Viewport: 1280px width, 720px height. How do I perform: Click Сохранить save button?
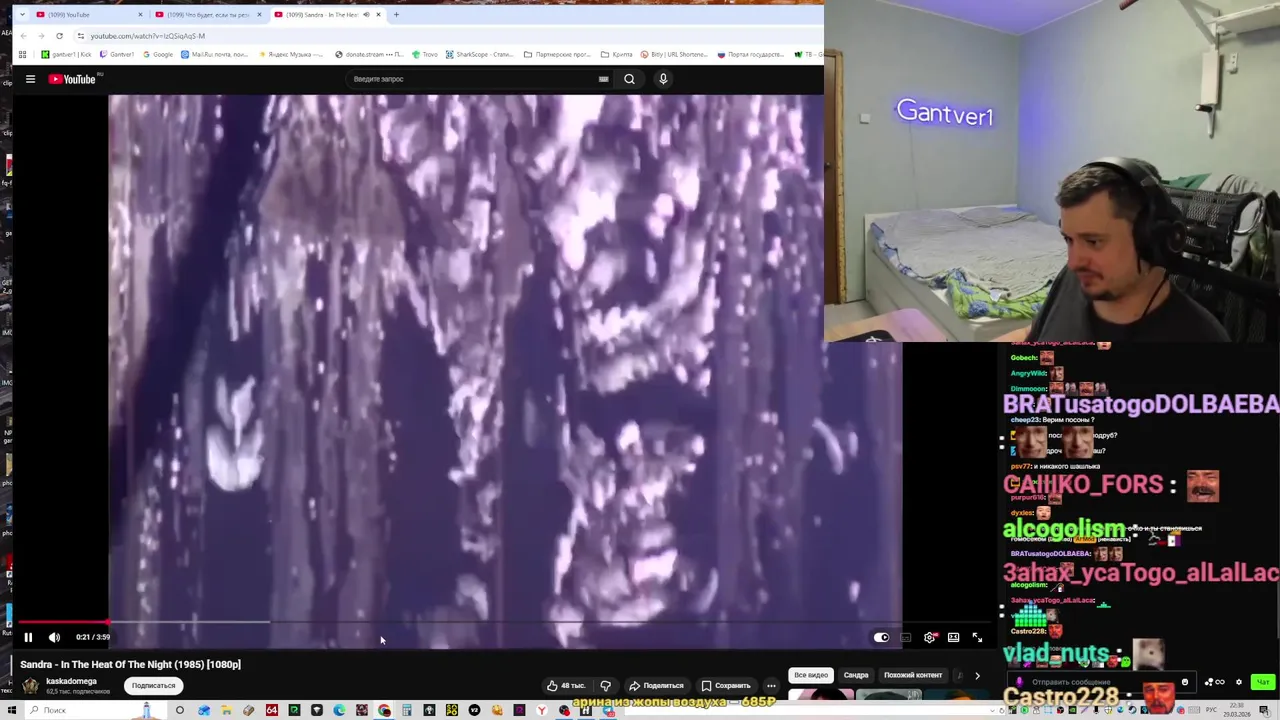pyautogui.click(x=726, y=686)
